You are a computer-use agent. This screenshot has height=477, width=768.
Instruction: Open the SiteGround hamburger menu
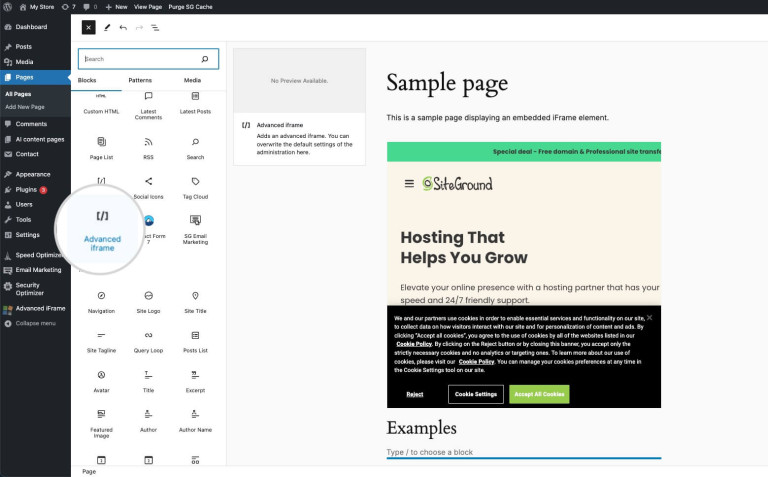click(x=409, y=184)
